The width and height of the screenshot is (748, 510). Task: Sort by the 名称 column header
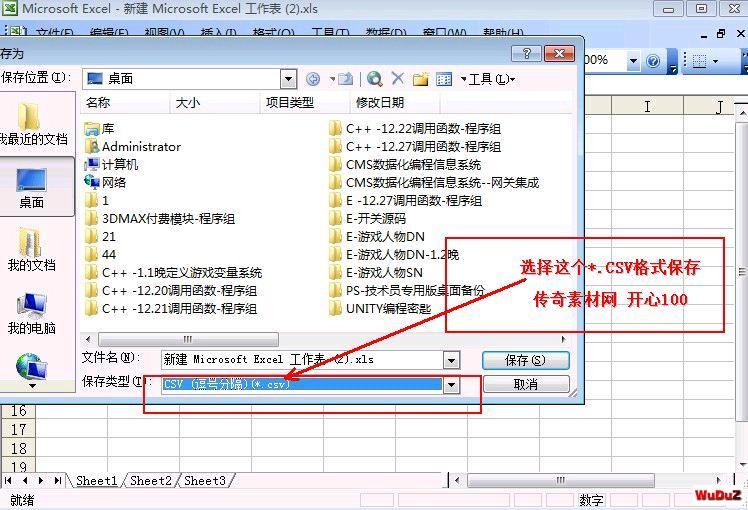126,103
